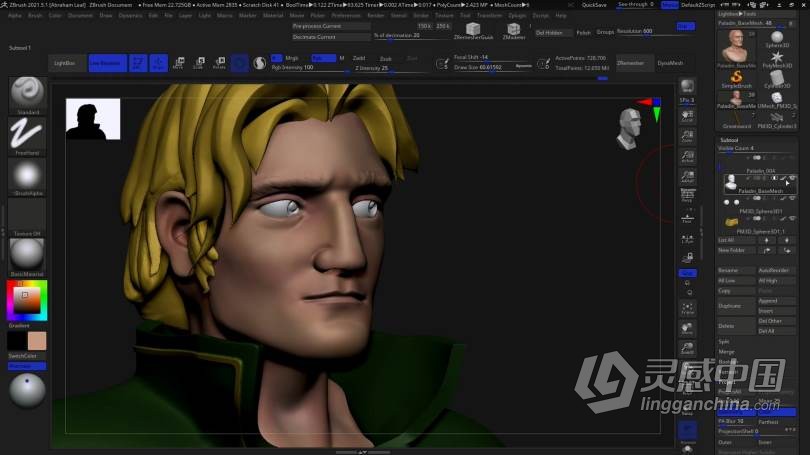Open the BasicMaterial selector

27,255
